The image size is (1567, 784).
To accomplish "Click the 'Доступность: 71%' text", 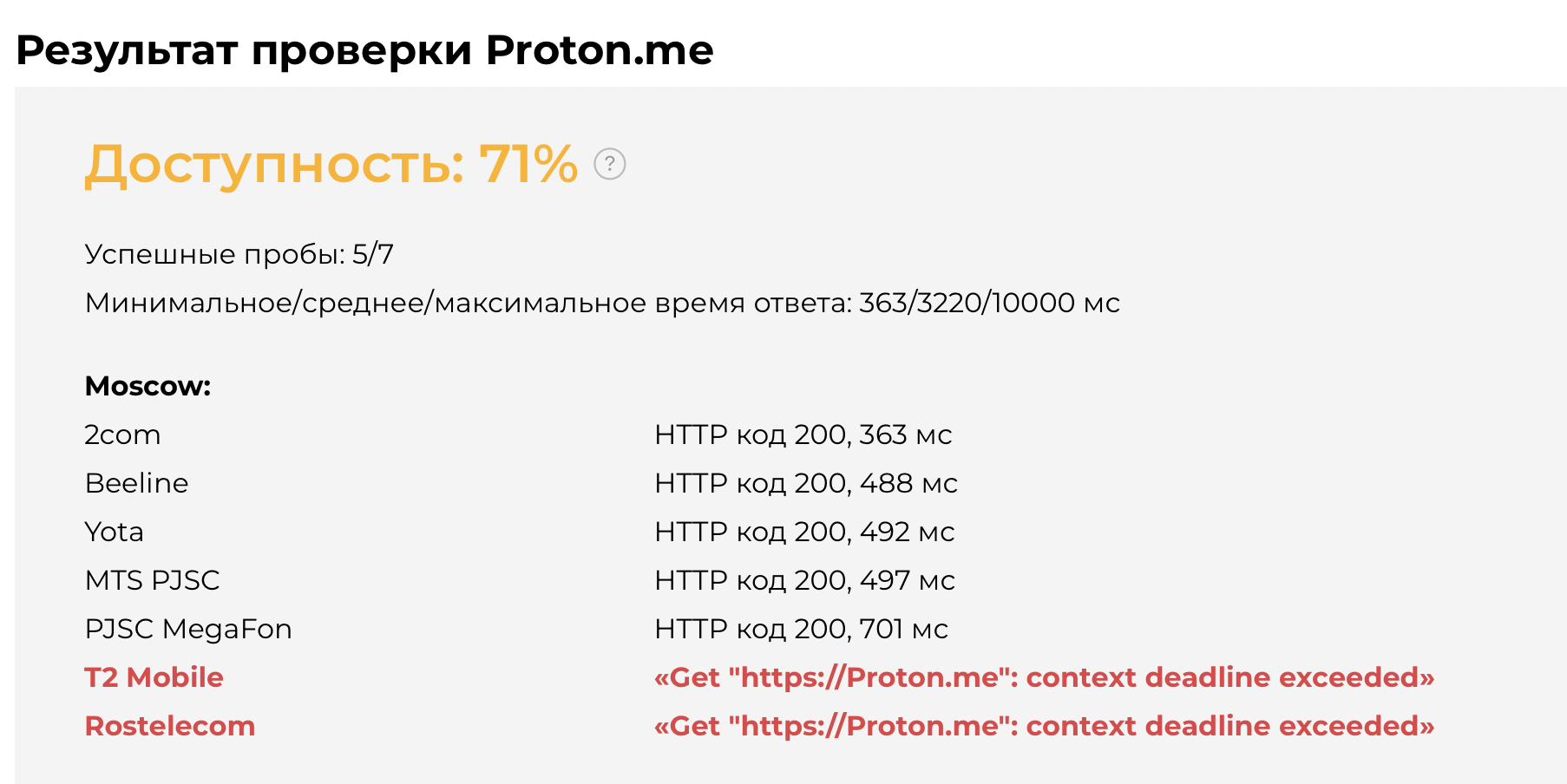I will [331, 164].
